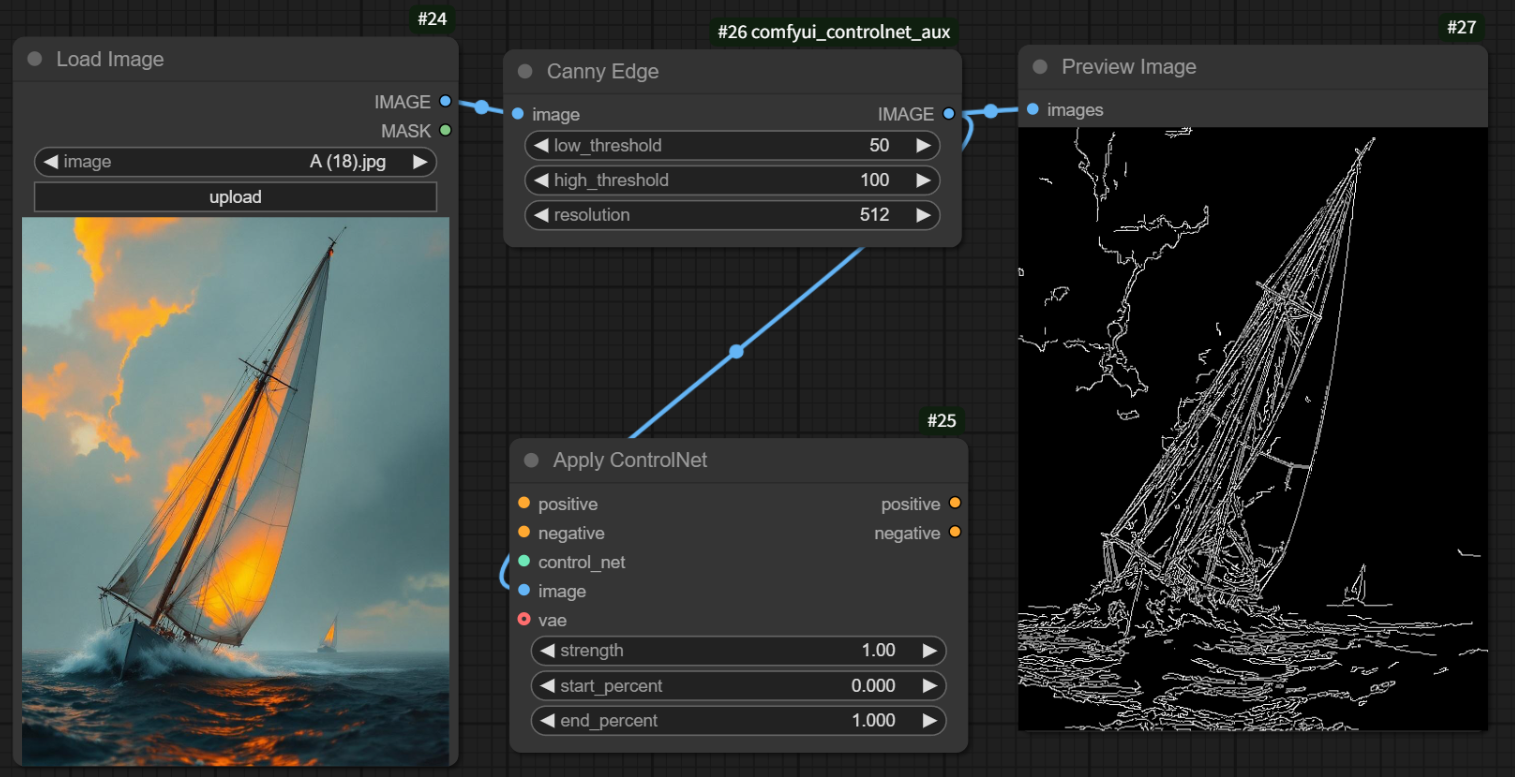Click the IMAGE output port of Canny Edge
The height and width of the screenshot is (777, 1515).
pos(948,114)
